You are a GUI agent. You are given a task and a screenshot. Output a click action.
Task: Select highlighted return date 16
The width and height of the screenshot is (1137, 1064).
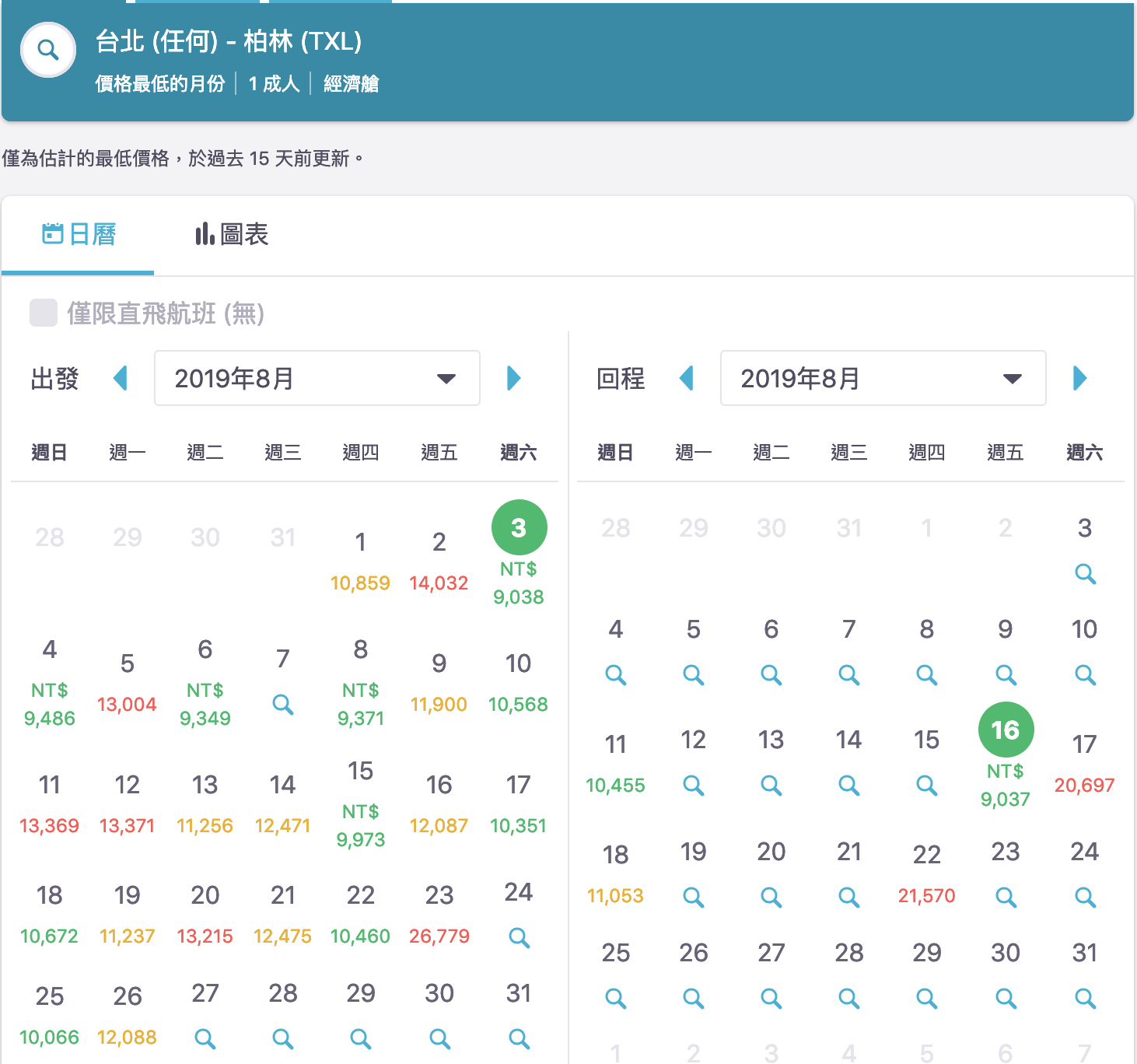1006,730
